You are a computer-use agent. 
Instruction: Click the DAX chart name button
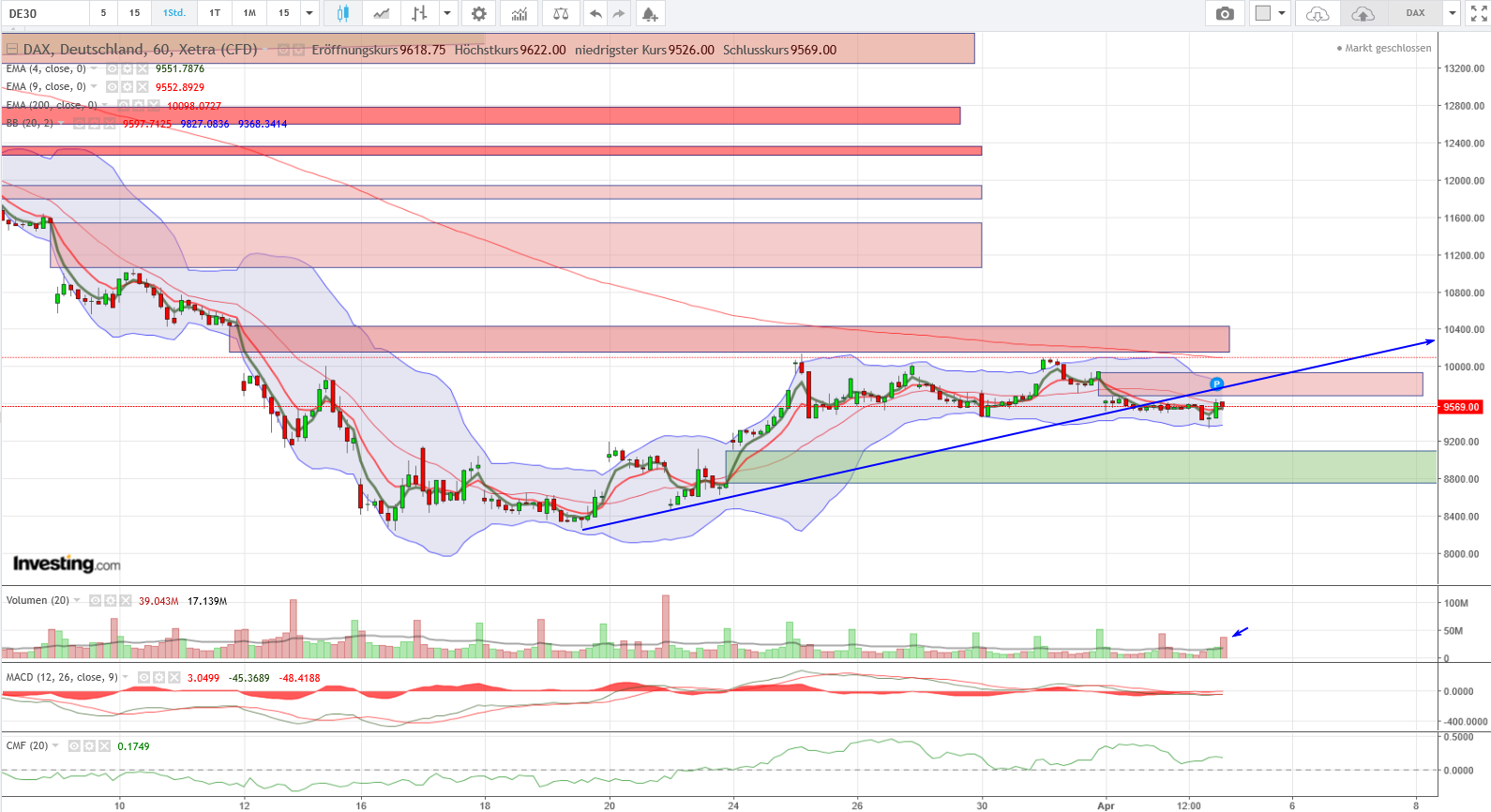1415,13
